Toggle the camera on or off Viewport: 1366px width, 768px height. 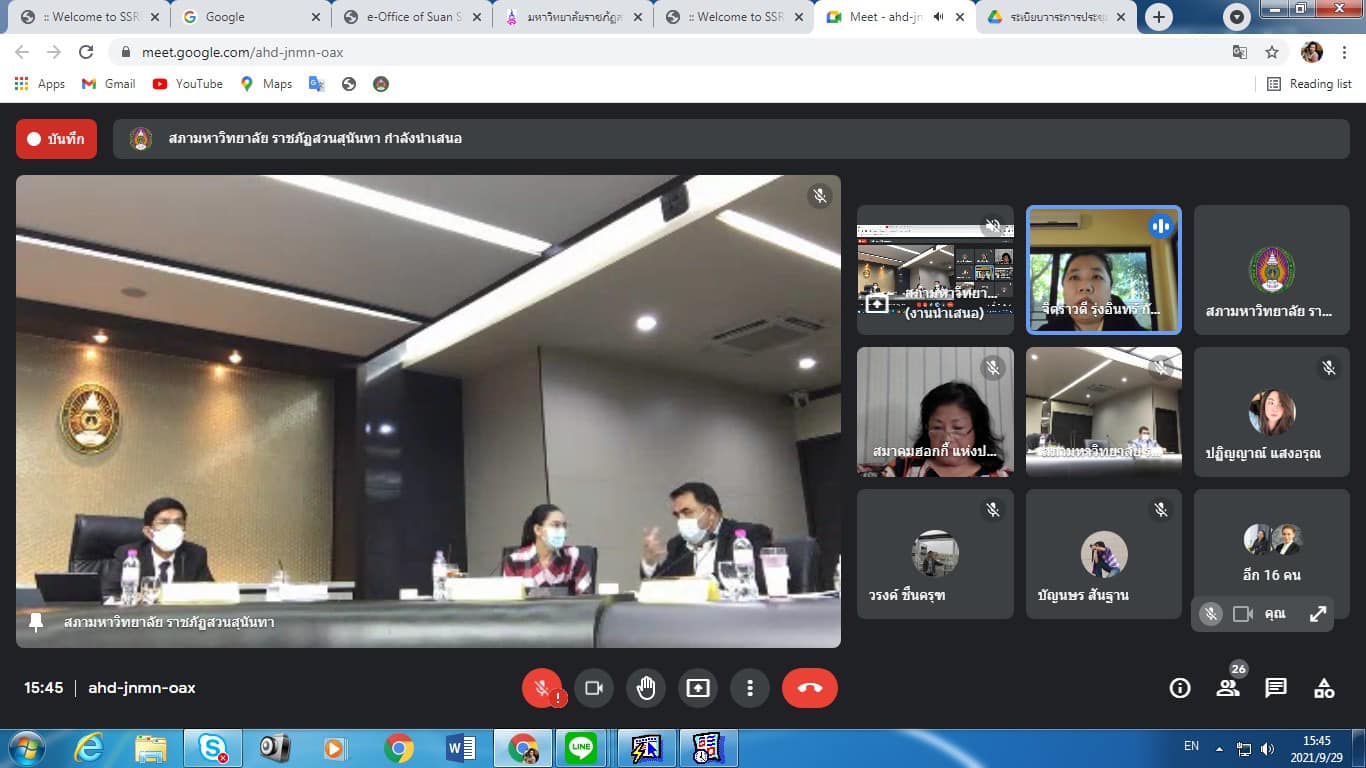coord(594,688)
